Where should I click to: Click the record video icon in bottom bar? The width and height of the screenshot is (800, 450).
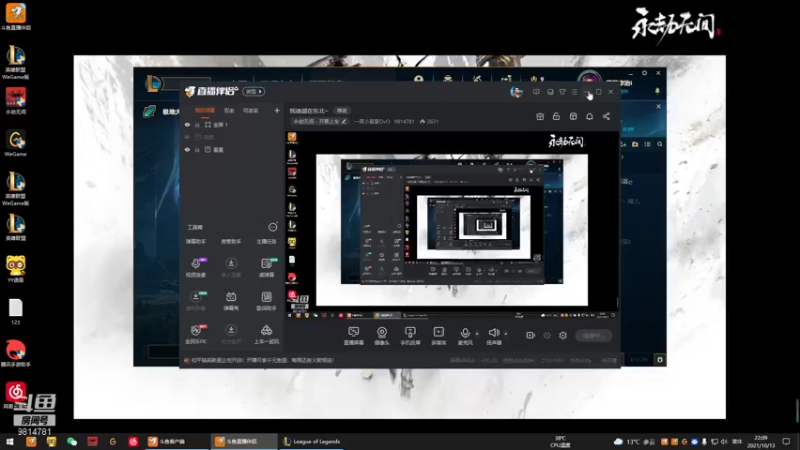click(531, 335)
